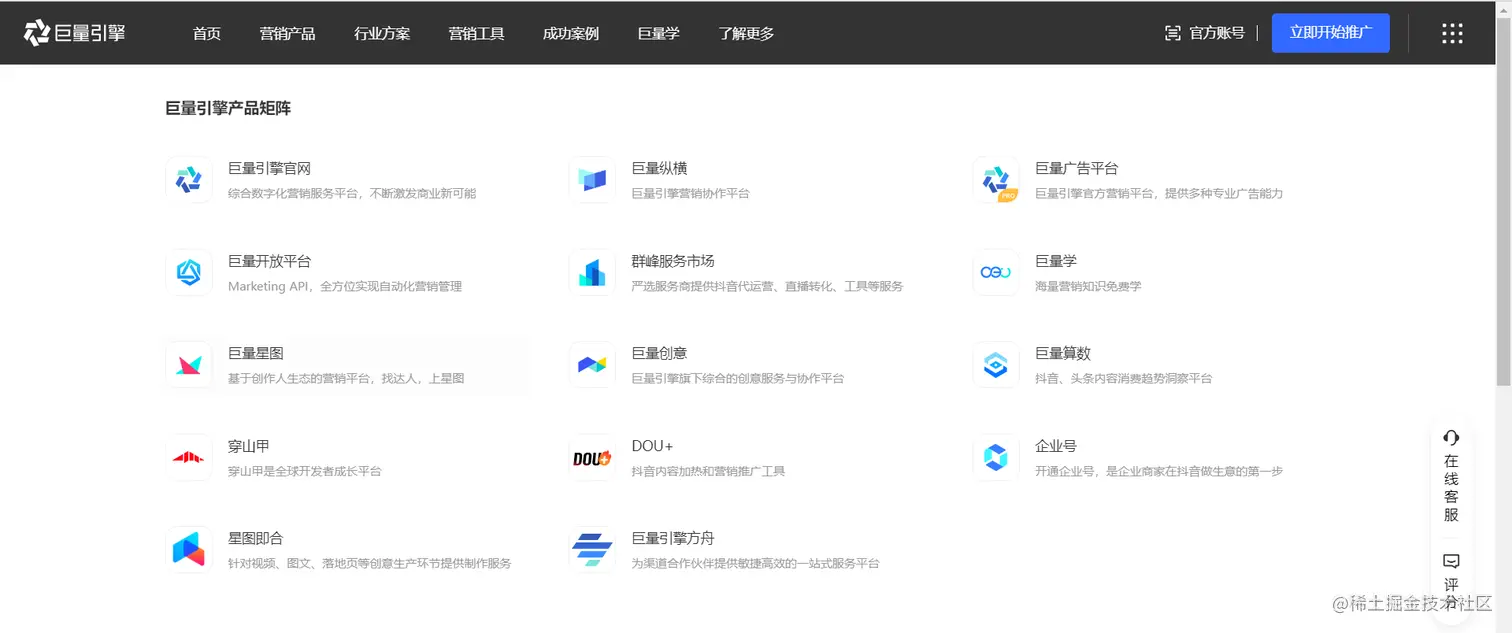Open the 巨量广告平台 PRO icon
This screenshot has width=1512, height=633.
pyautogui.click(x=996, y=180)
